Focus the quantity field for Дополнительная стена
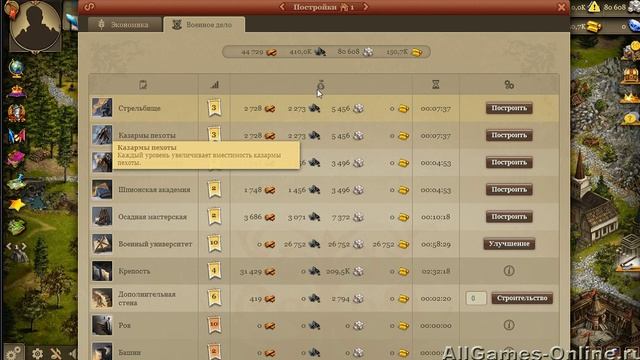The height and width of the screenshot is (360, 640). 476,298
